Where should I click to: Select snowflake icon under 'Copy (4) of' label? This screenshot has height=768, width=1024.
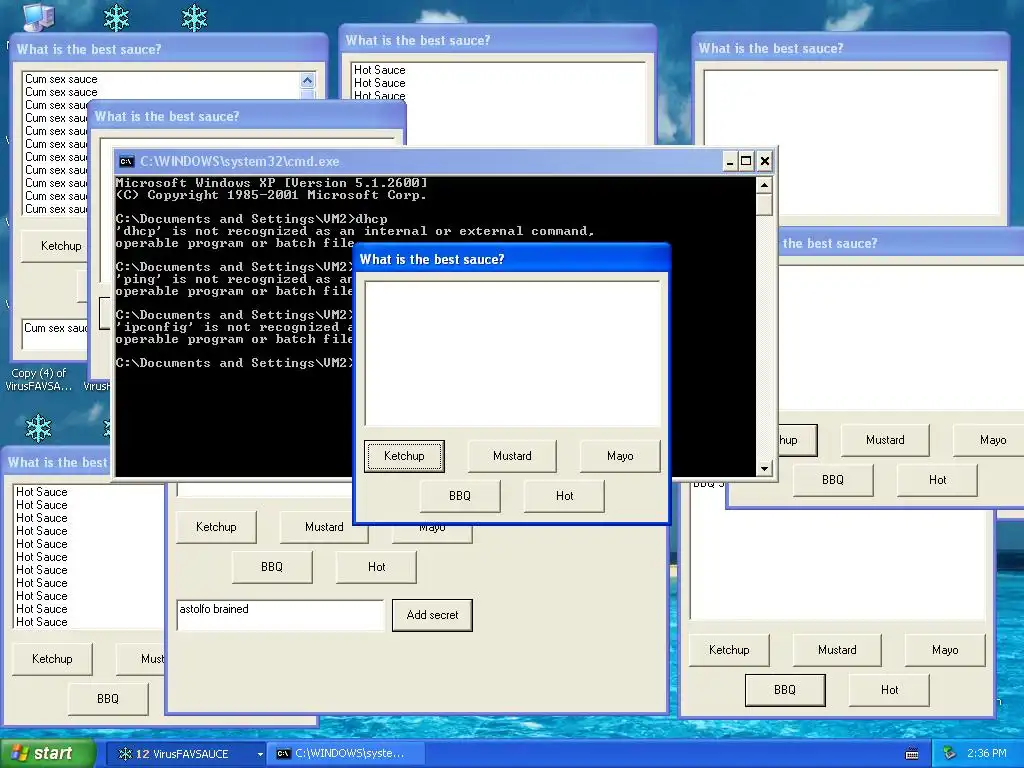(x=38, y=428)
